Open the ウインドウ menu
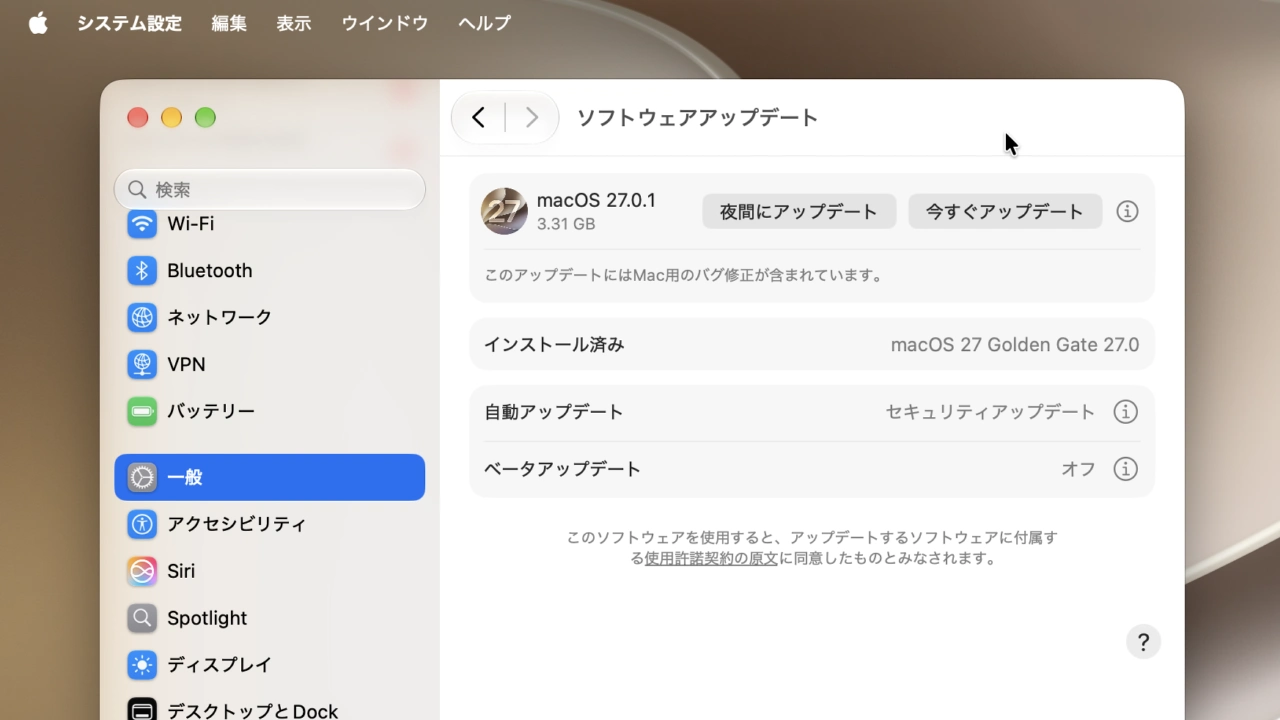Screen dimensions: 1280x720 coord(385,23)
